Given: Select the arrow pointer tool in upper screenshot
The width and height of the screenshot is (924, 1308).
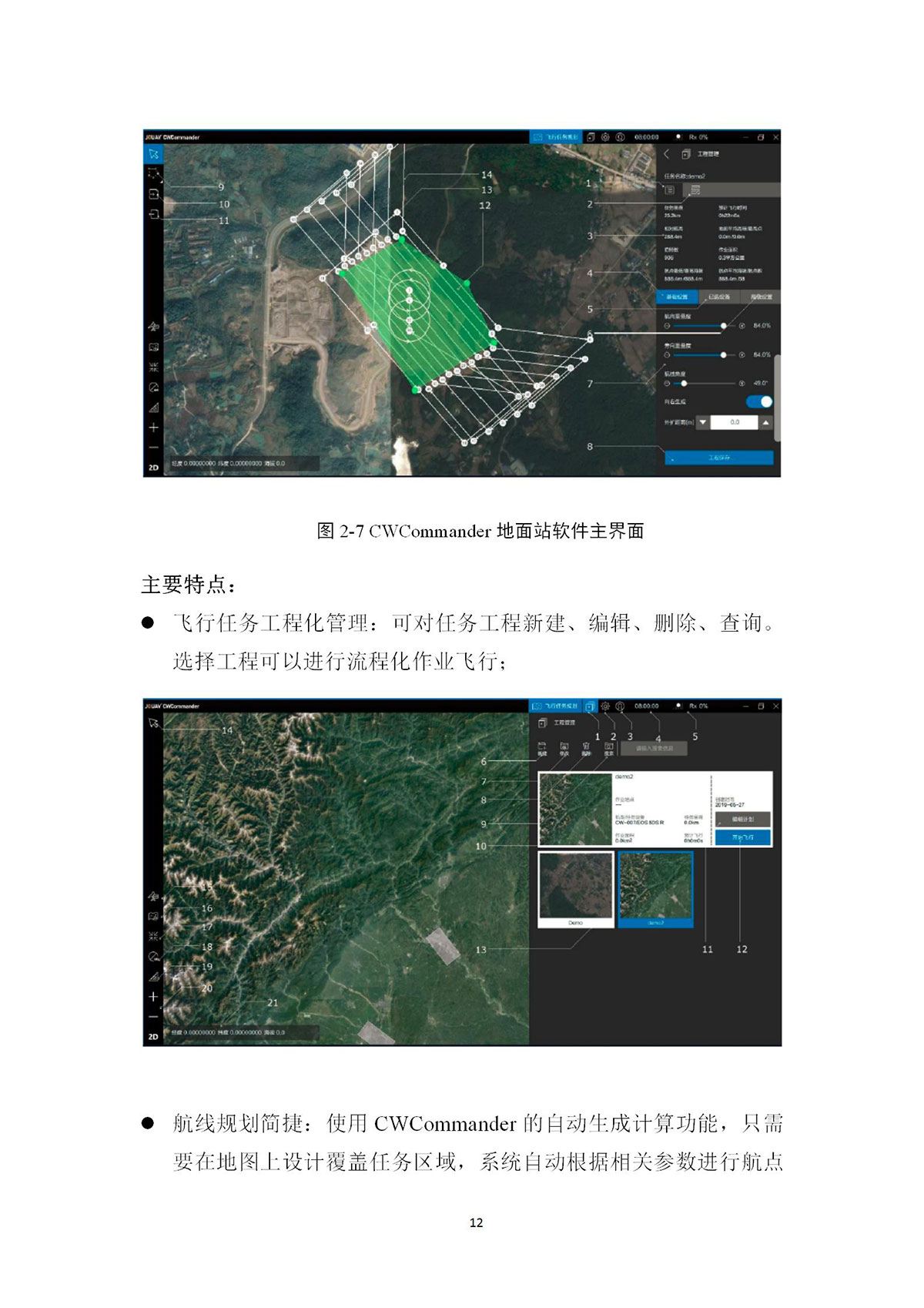Looking at the screenshot, I should (x=153, y=154).
